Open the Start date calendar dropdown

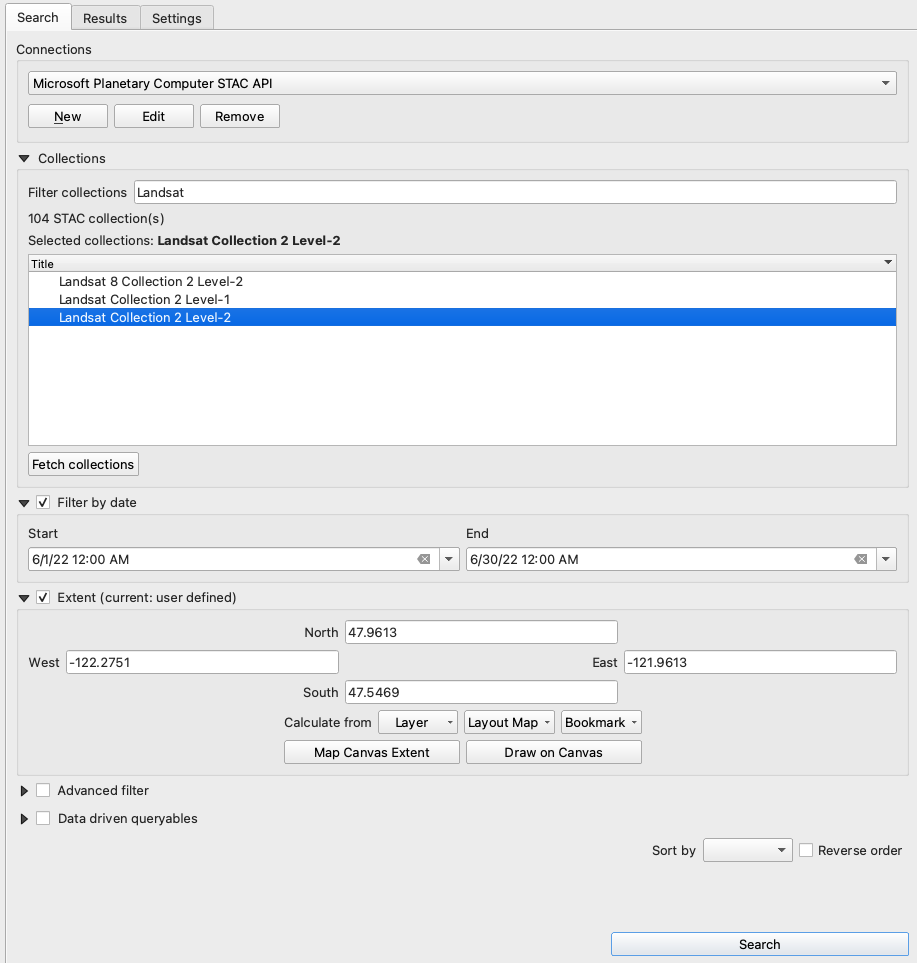click(x=449, y=559)
